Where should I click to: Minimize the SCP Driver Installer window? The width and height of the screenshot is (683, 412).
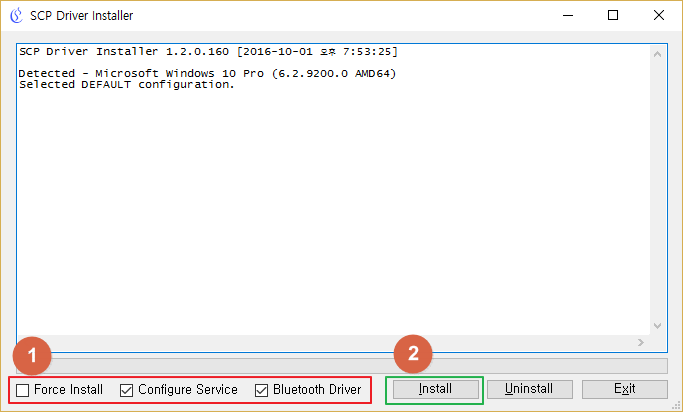click(x=568, y=15)
